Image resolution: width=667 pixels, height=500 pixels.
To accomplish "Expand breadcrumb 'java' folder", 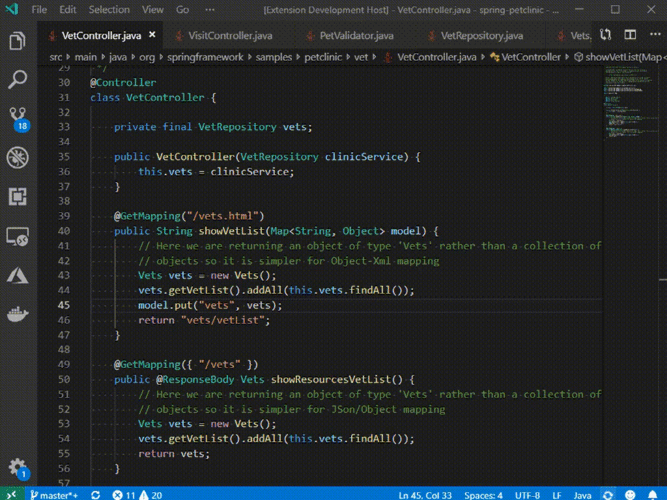I will 118,57.
